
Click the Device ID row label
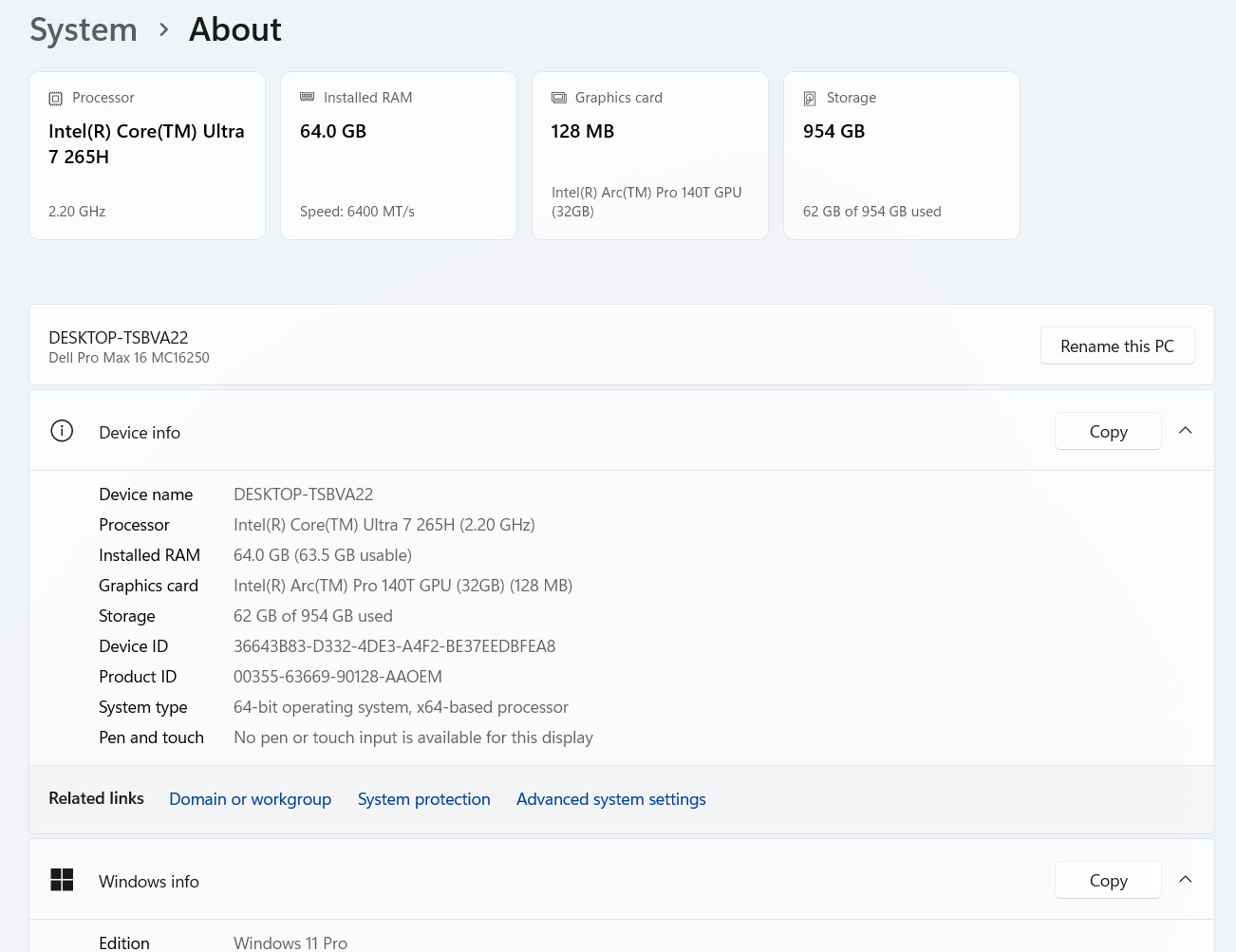pyautogui.click(x=134, y=646)
